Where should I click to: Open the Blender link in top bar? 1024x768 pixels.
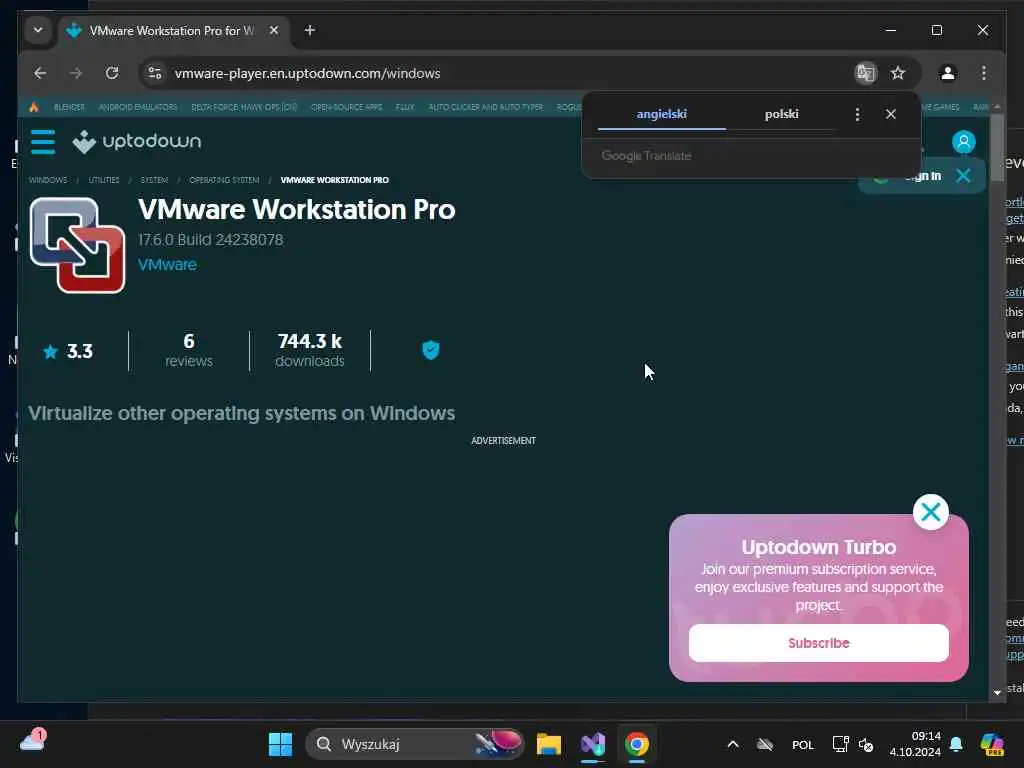click(69, 107)
